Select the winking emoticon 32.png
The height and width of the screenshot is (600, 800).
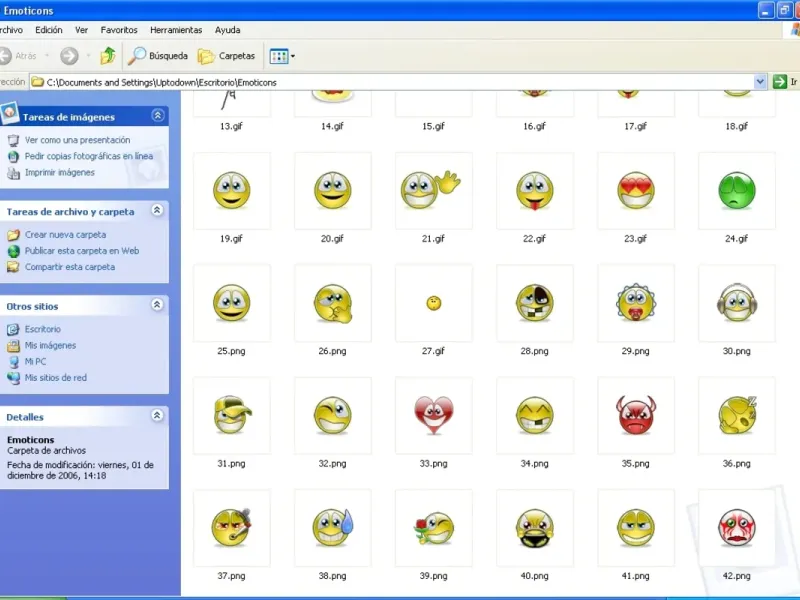click(x=333, y=415)
